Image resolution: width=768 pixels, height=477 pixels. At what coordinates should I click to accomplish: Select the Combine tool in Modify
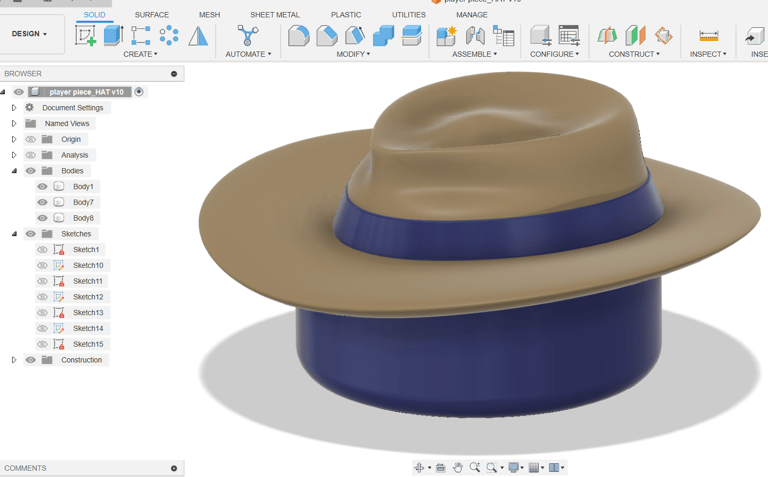(x=383, y=36)
